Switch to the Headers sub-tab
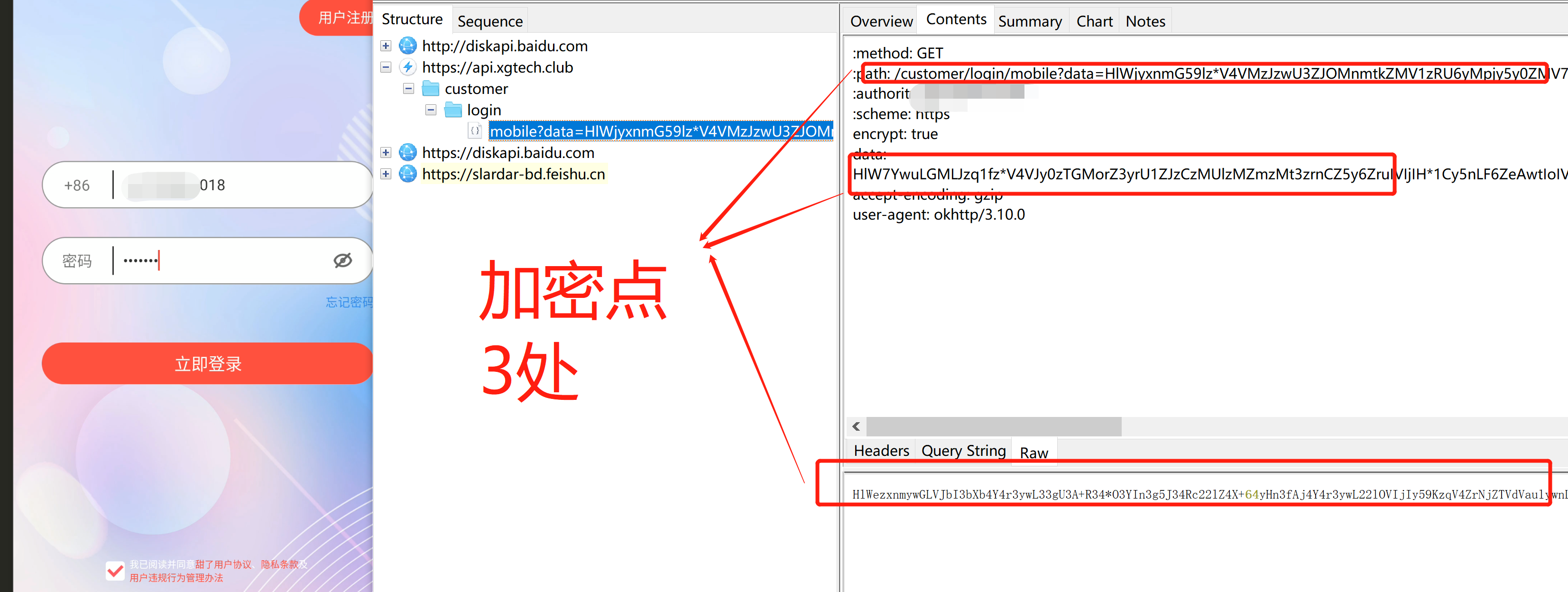 pos(881,451)
